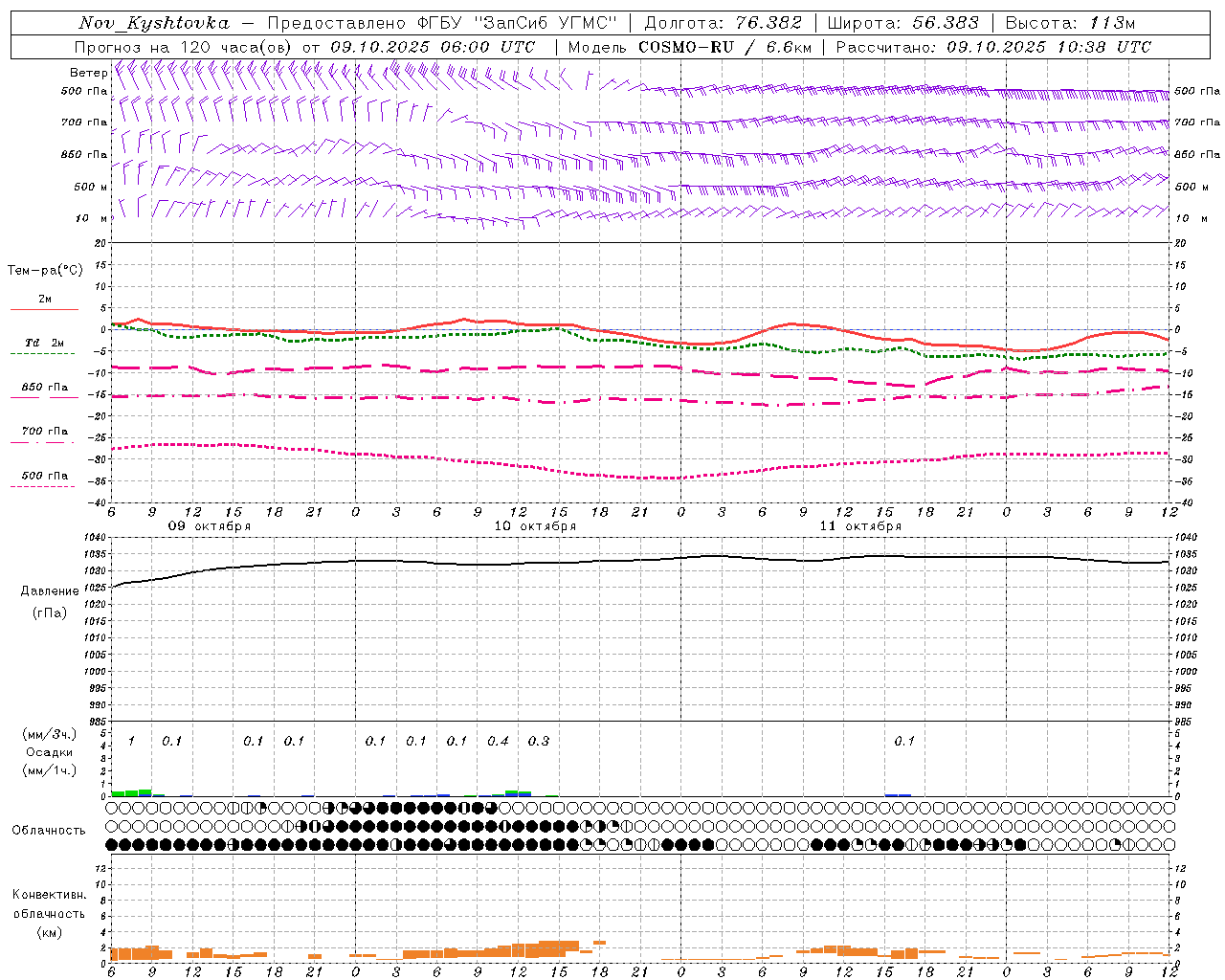Select the elevation text Высота: 113м
The width and height of the screenshot is (1225, 980).
[x=1071, y=23]
